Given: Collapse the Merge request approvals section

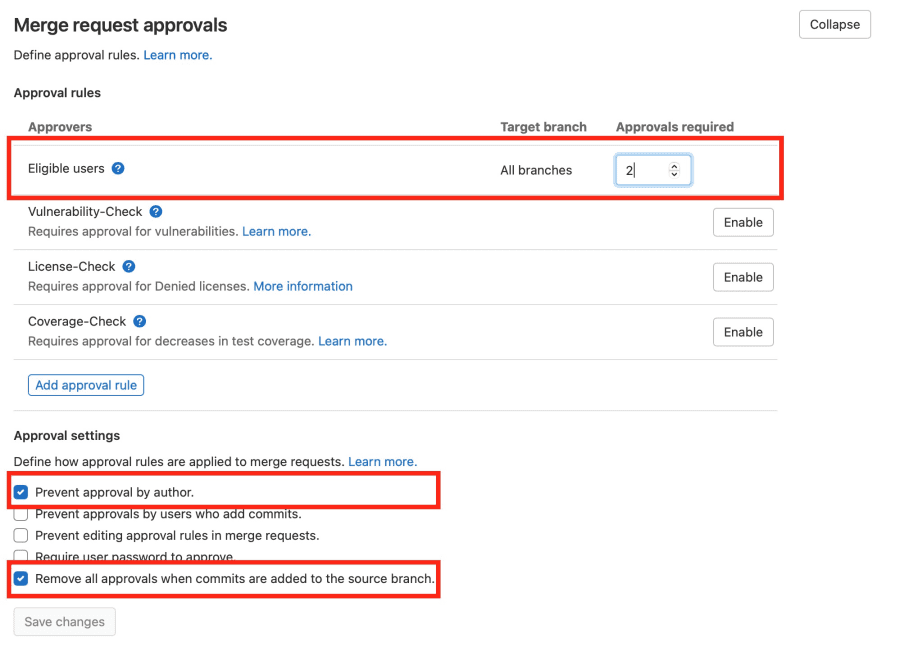Looking at the screenshot, I should 834,25.
